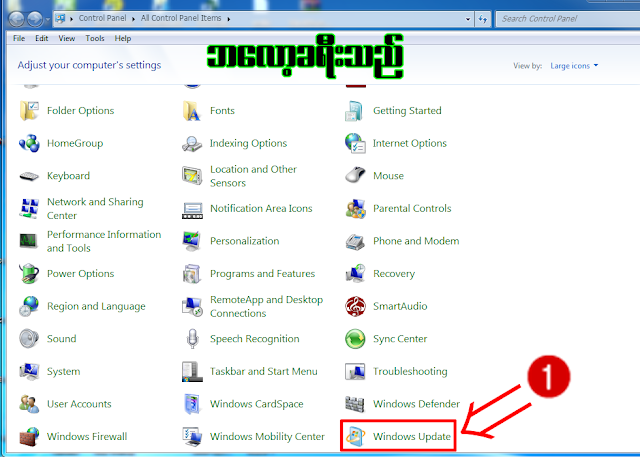
Task: Click the Mouse icon
Action: pos(355,175)
